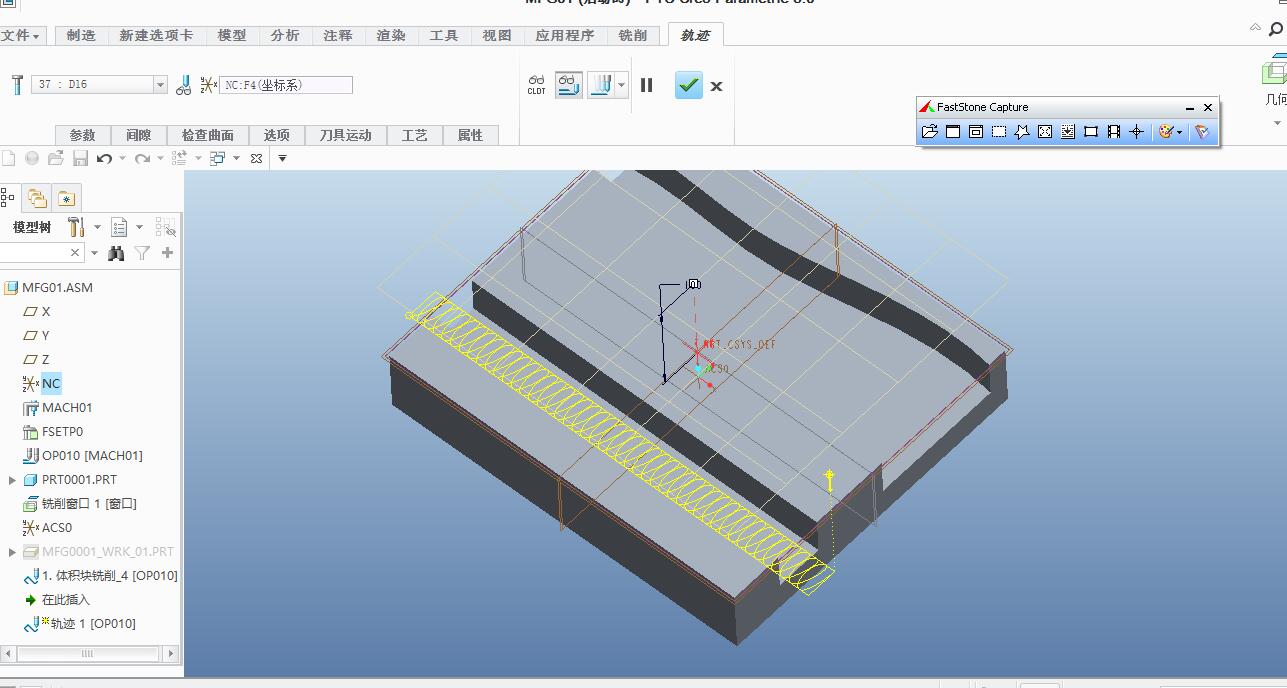Switch to the 注释 ribbon tab

click(x=338, y=35)
